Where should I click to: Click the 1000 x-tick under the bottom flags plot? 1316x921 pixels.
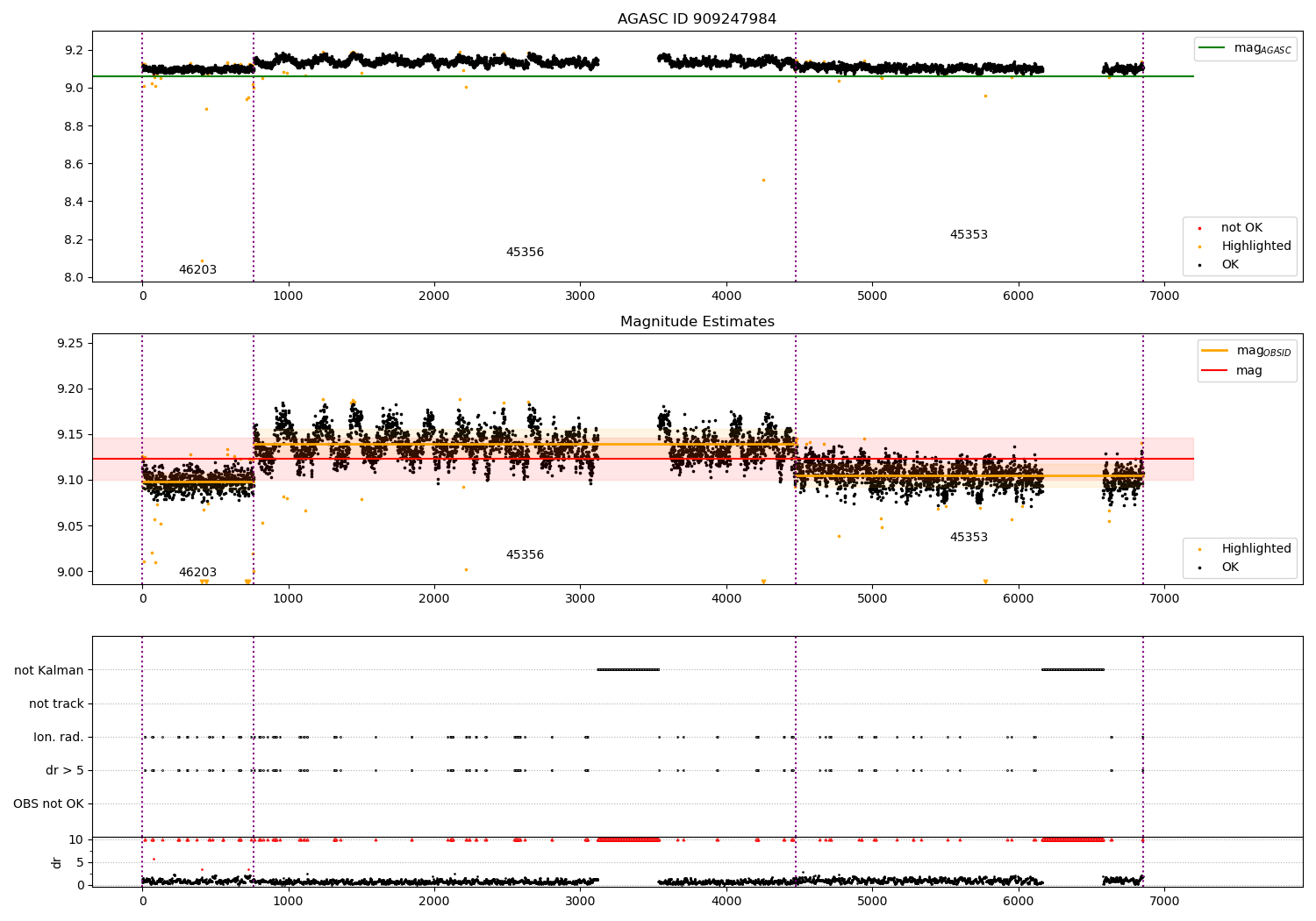click(x=288, y=902)
